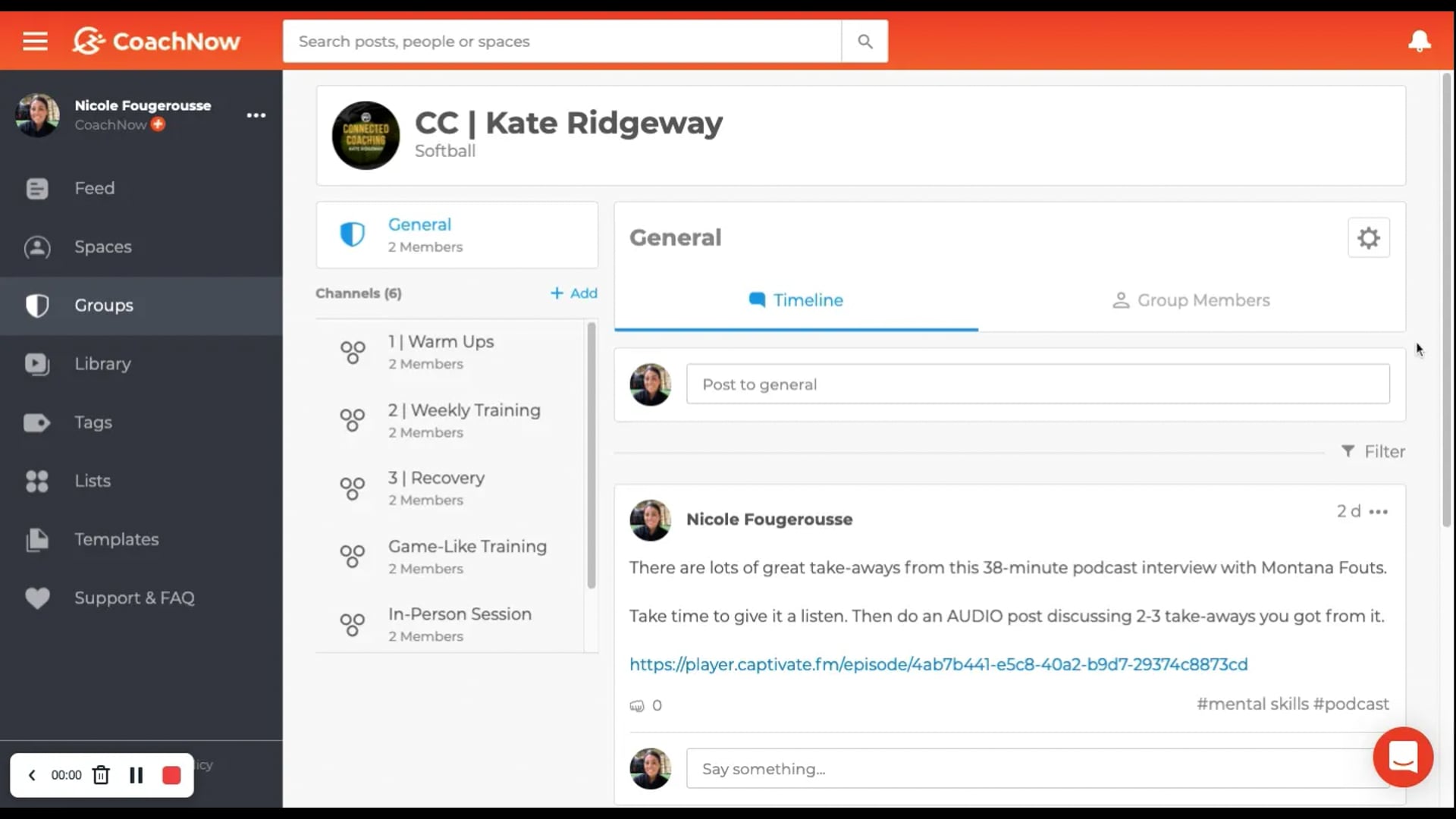Click the Groups shield icon
1456x819 pixels.
click(37, 306)
